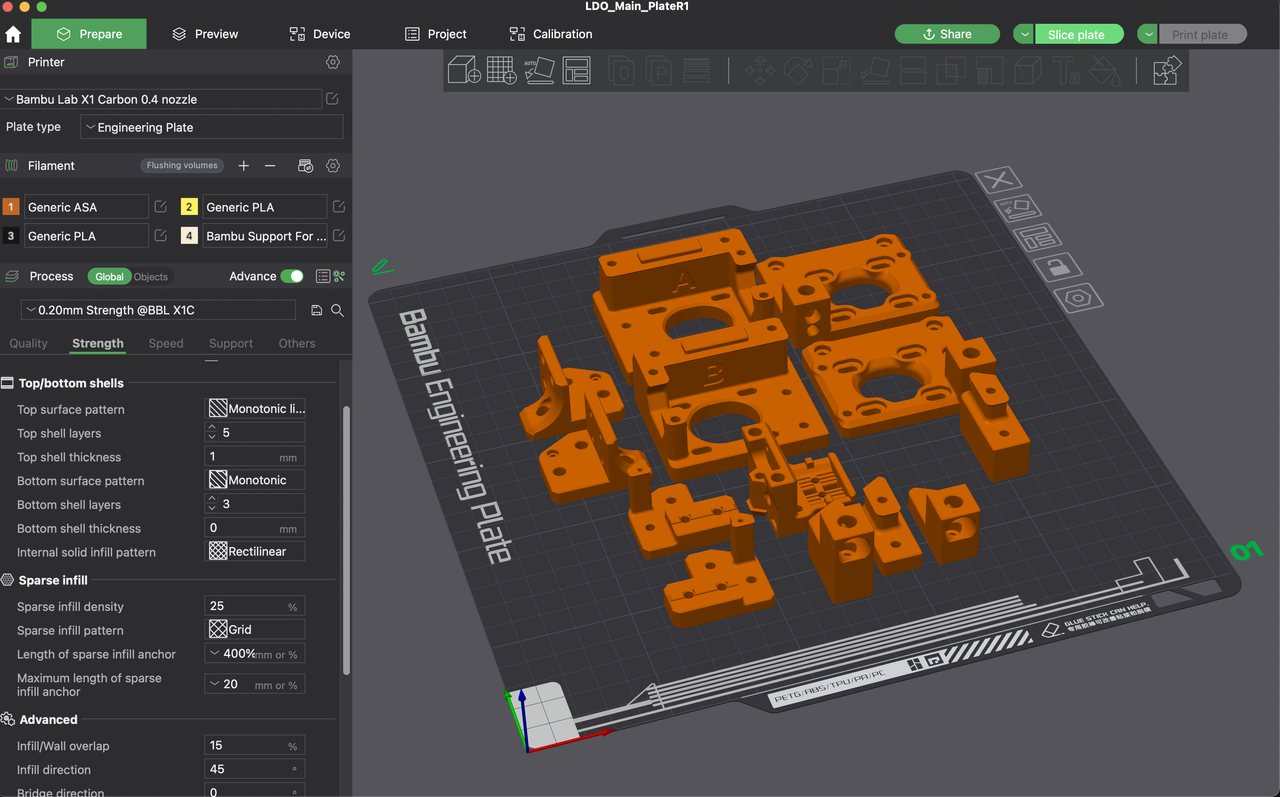This screenshot has height=797, width=1280.
Task: Click the Share button
Action: coord(946,34)
